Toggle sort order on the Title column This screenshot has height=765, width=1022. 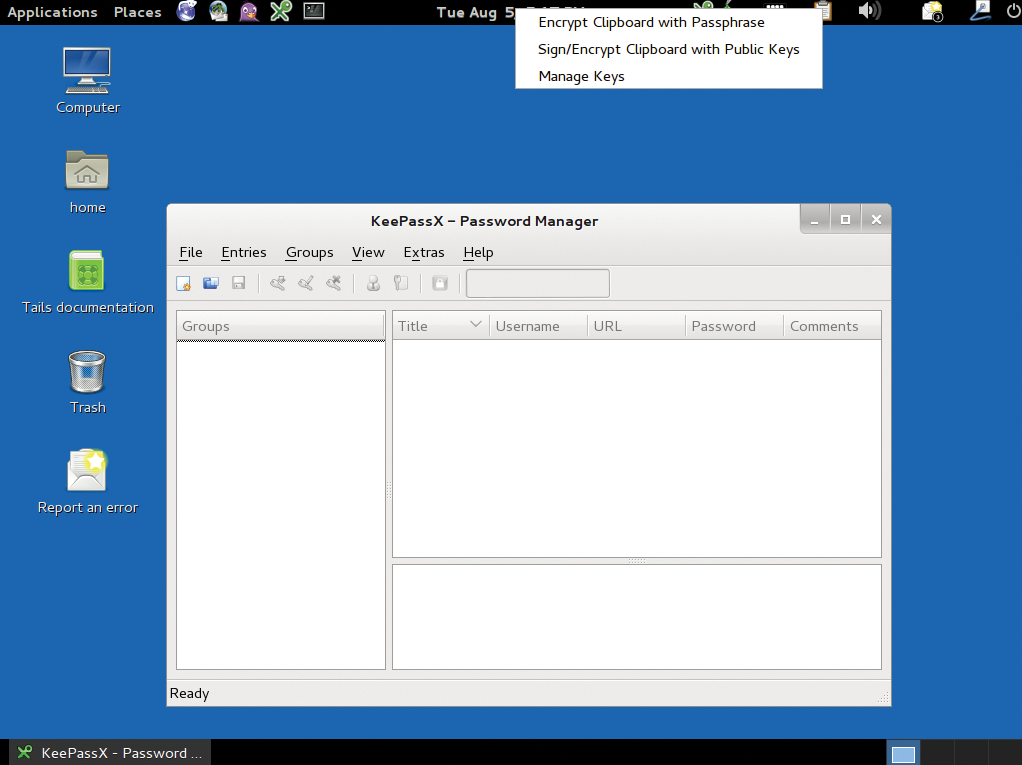[440, 326]
